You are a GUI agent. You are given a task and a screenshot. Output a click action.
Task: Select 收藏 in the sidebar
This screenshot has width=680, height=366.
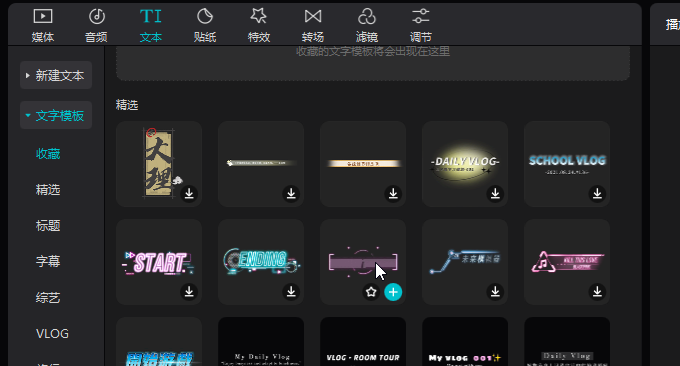point(48,154)
